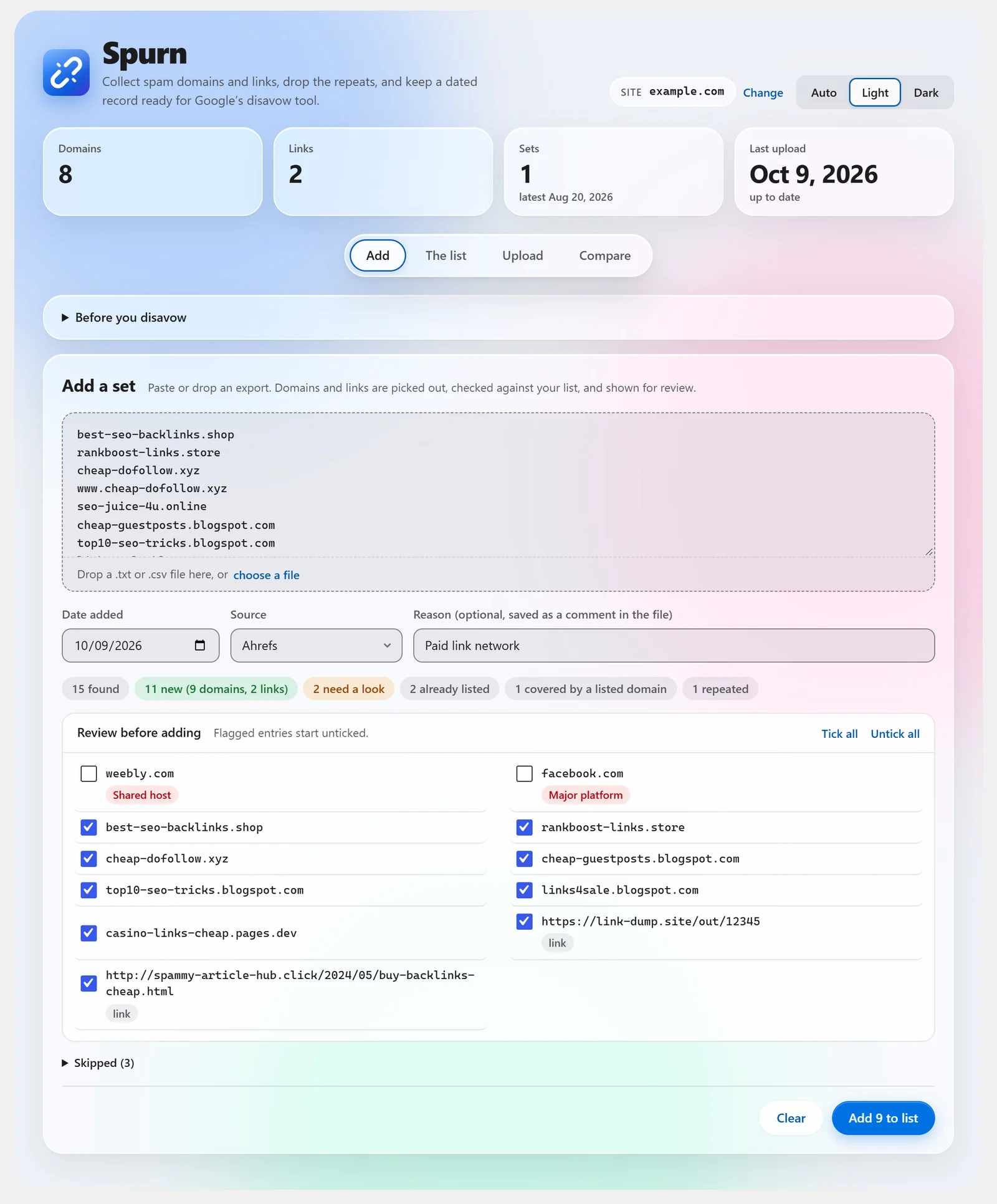This screenshot has width=997, height=1204.
Task: Untick top10-seo-tricks.blogspot.com checkbox
Action: click(x=89, y=890)
